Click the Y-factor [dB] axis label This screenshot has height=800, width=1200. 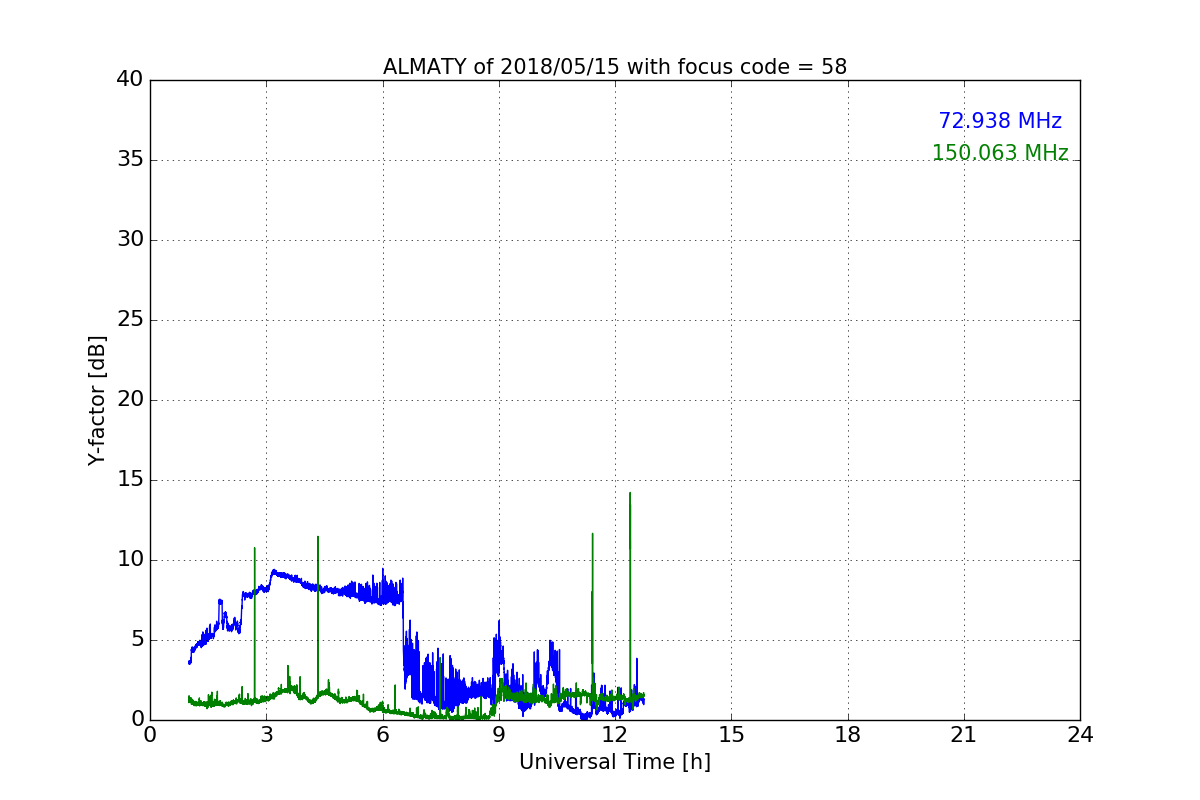97,400
